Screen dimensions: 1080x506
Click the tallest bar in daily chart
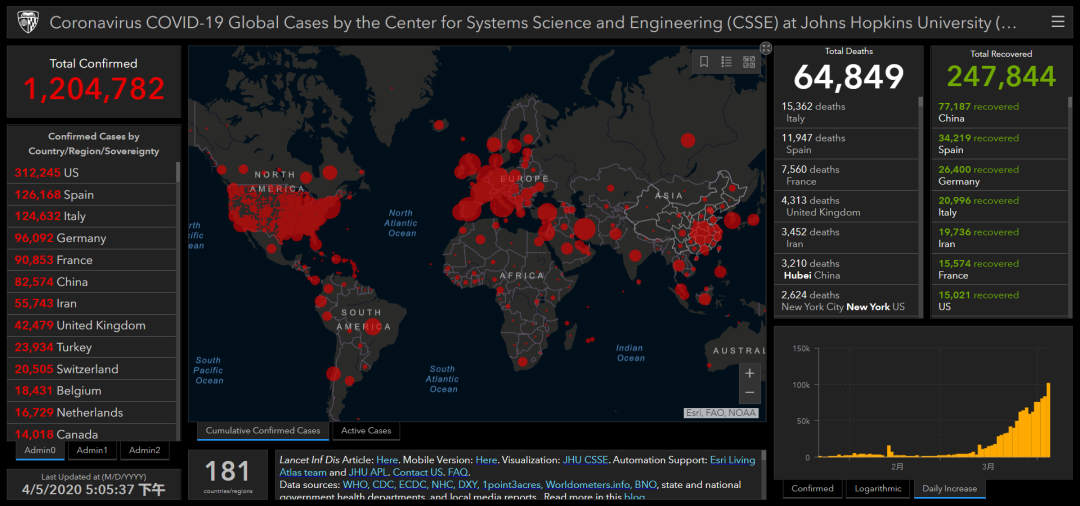[x=1048, y=420]
